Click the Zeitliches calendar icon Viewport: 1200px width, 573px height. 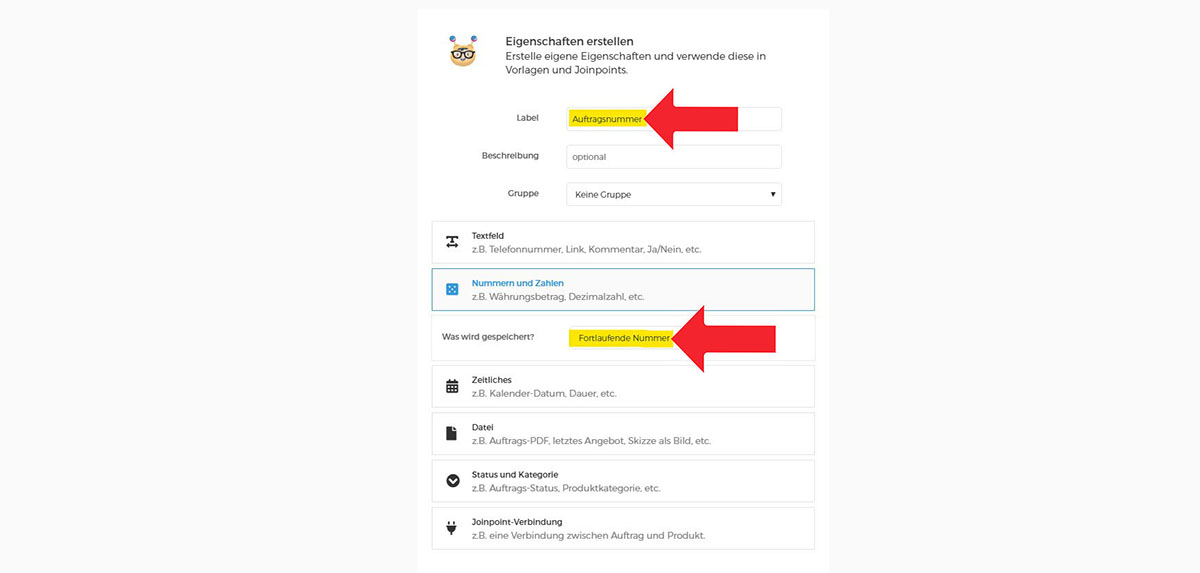click(x=452, y=386)
